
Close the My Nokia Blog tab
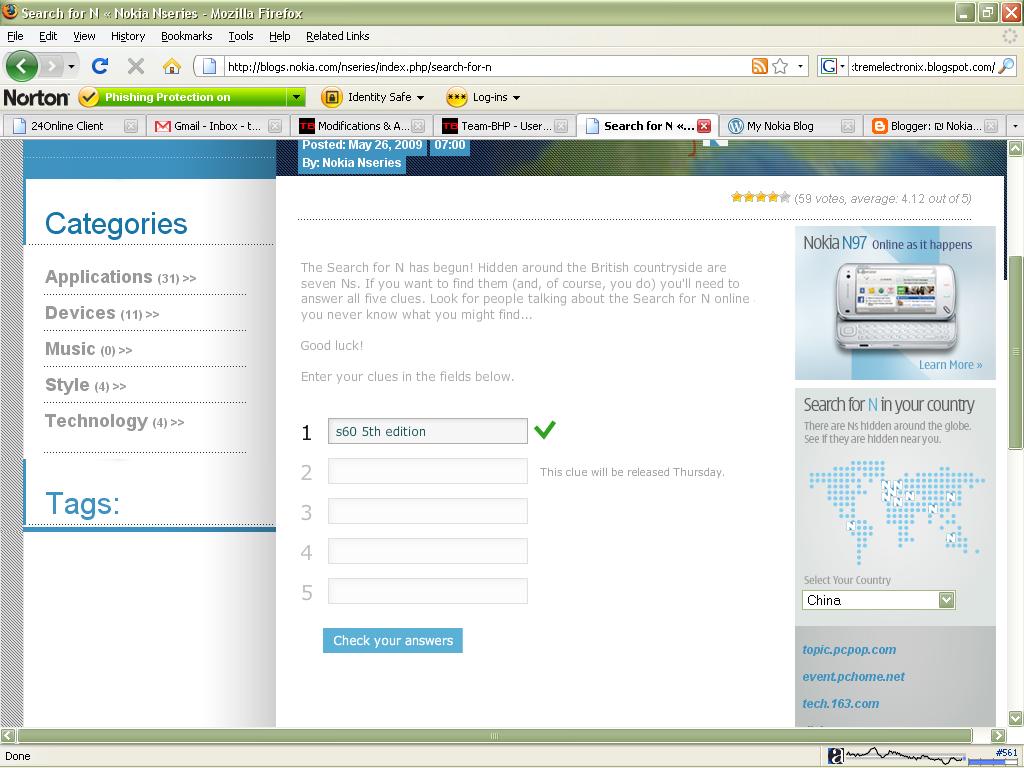tap(848, 126)
